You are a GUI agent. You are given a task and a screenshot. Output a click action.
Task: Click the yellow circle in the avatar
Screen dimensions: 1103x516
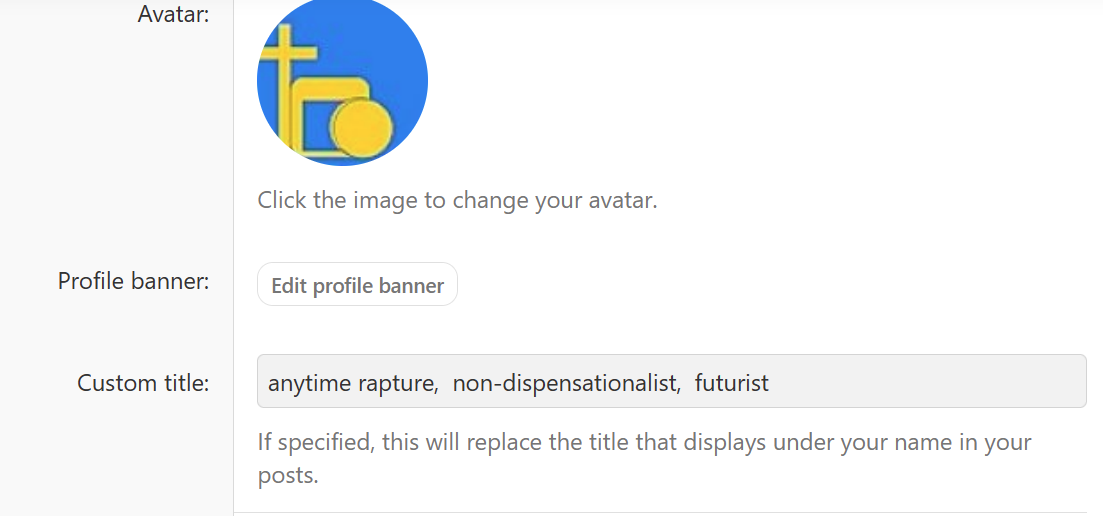click(x=358, y=128)
